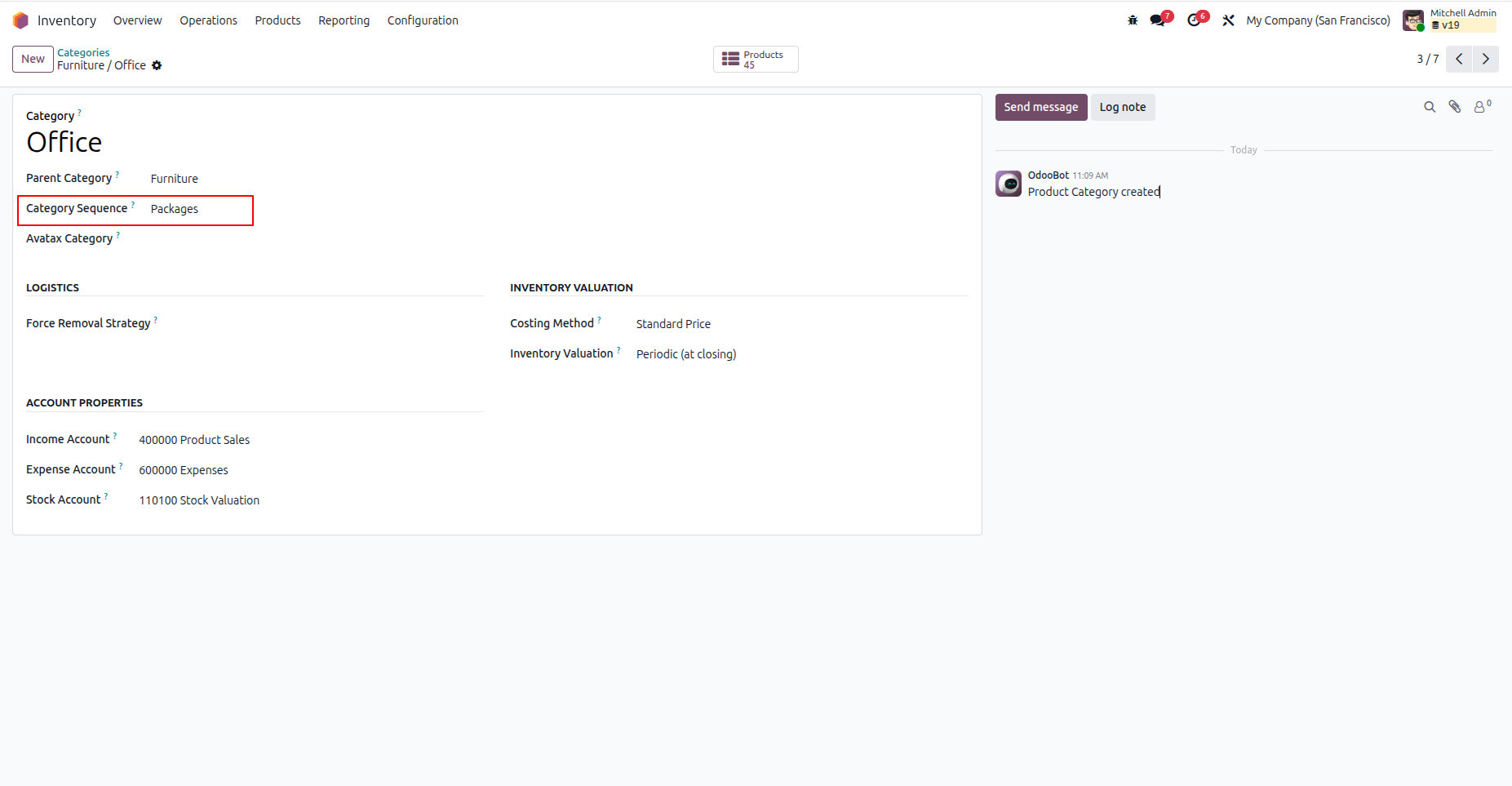Viewport: 1512px width, 786px height.
Task: Click the wrench tools icon in top bar
Action: (x=1228, y=20)
